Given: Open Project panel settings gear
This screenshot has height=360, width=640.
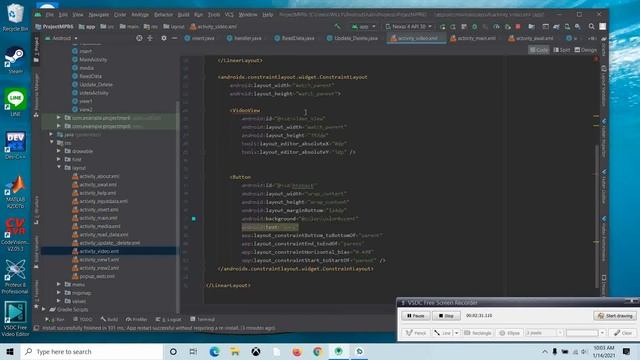Looking at the screenshot, I should point(164,38).
